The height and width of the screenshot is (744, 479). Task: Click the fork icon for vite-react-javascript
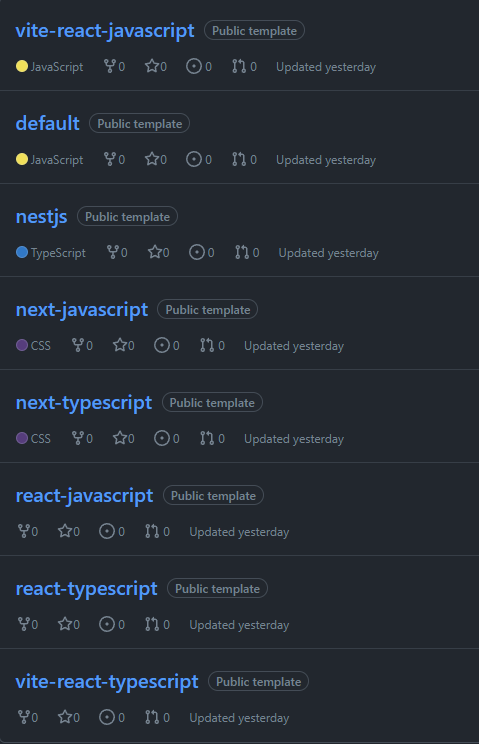(110, 66)
